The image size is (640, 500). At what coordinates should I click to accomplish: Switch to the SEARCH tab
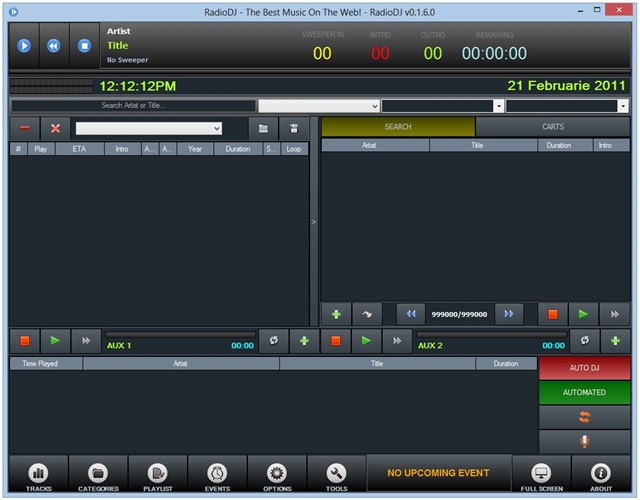click(x=398, y=127)
